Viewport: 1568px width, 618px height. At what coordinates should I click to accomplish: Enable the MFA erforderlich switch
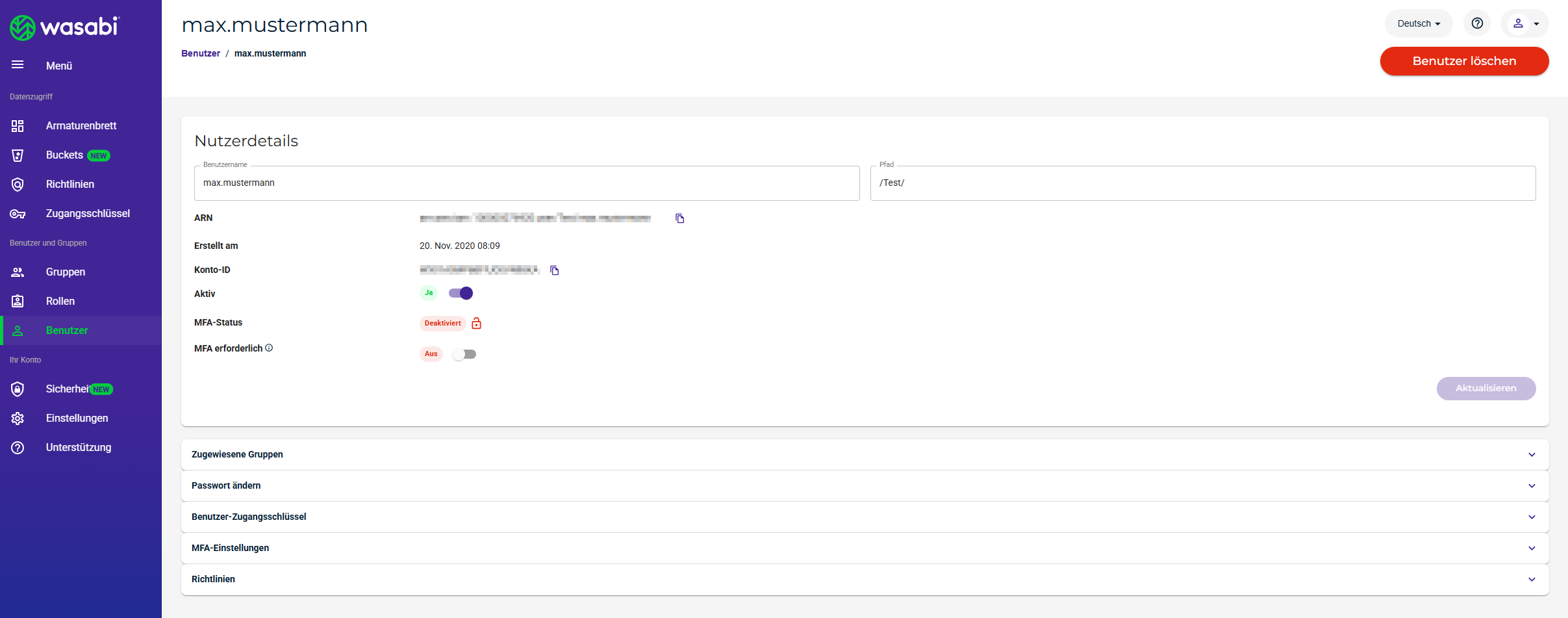click(x=464, y=354)
